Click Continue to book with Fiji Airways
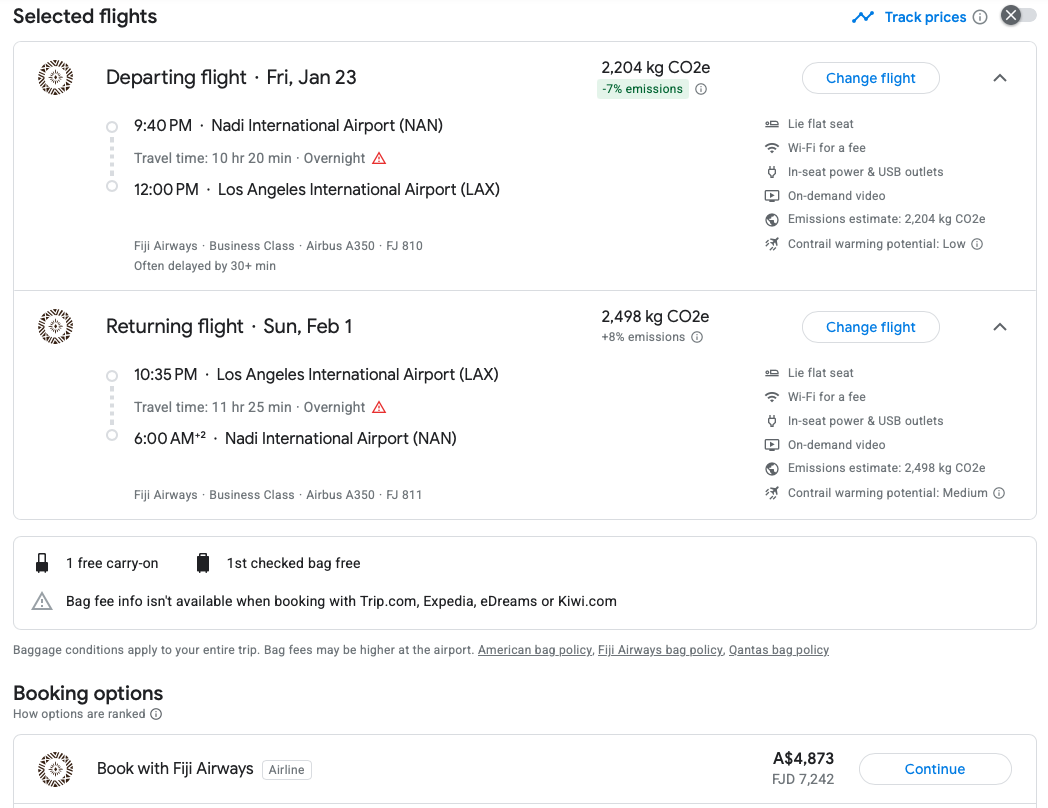 (x=934, y=769)
